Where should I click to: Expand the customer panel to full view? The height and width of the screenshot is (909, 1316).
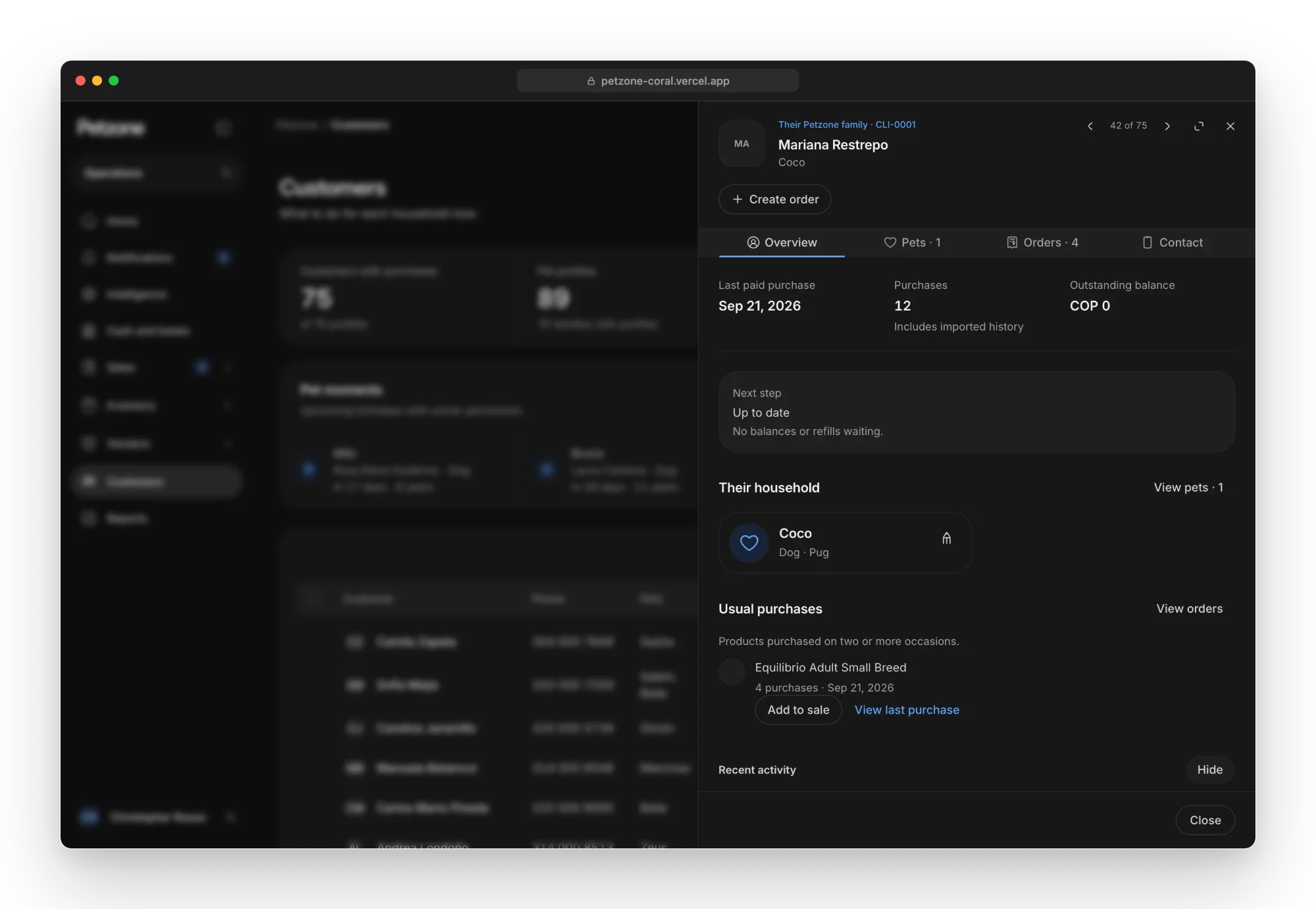point(1199,126)
